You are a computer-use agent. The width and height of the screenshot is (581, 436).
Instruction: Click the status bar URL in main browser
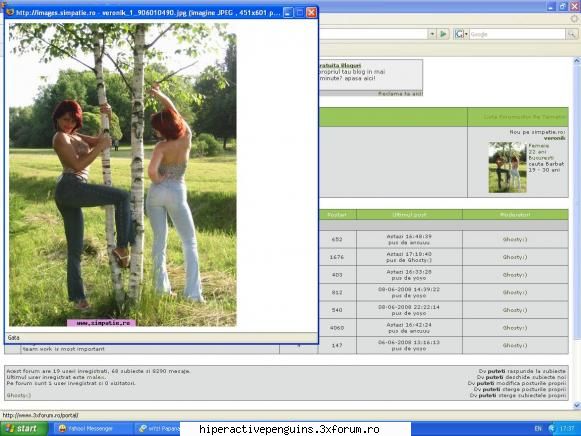41,415
